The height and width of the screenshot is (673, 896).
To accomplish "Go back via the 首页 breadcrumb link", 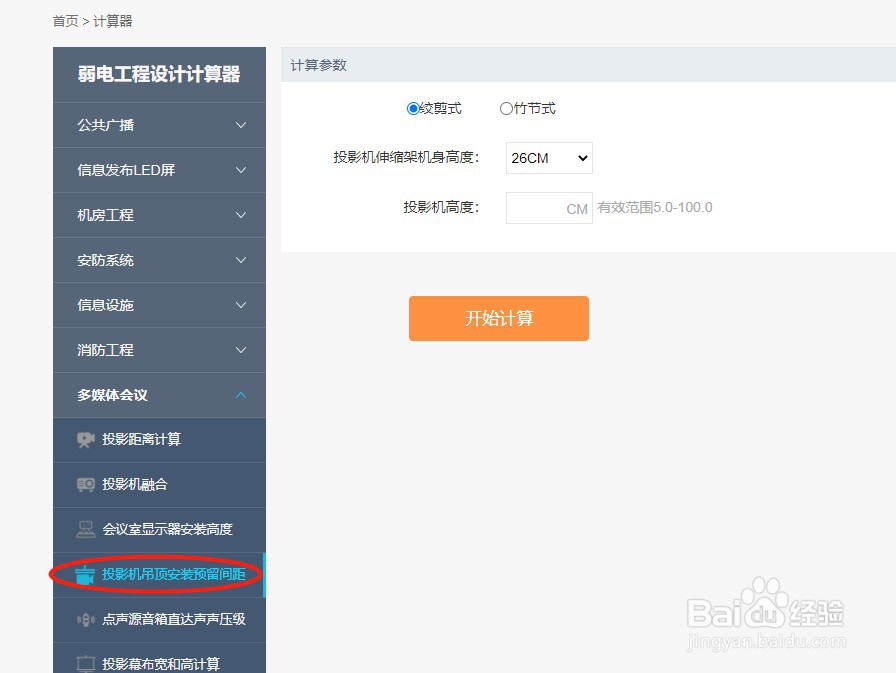I will click(x=64, y=20).
